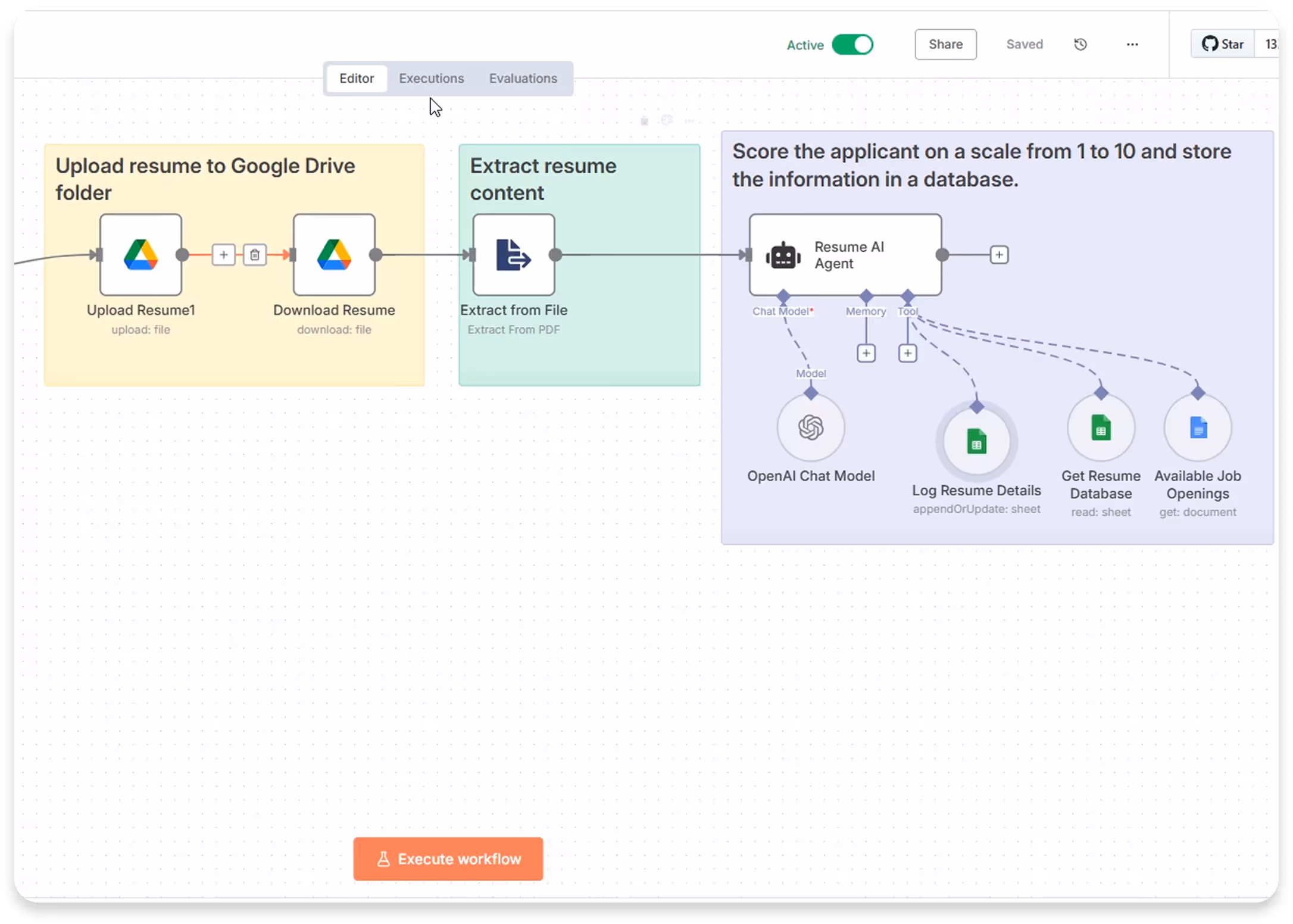Switch to the Executions tab
This screenshot has height=924, width=1293.
point(431,79)
